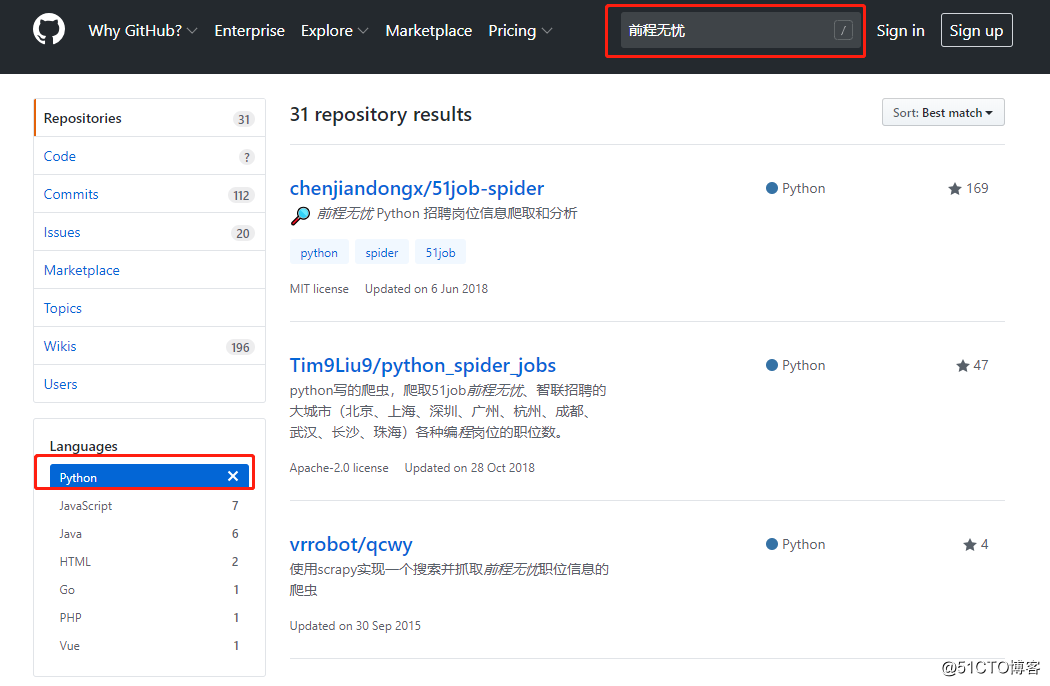The width and height of the screenshot is (1050, 686).
Task: Select the Repositories result category
Action: [149, 118]
